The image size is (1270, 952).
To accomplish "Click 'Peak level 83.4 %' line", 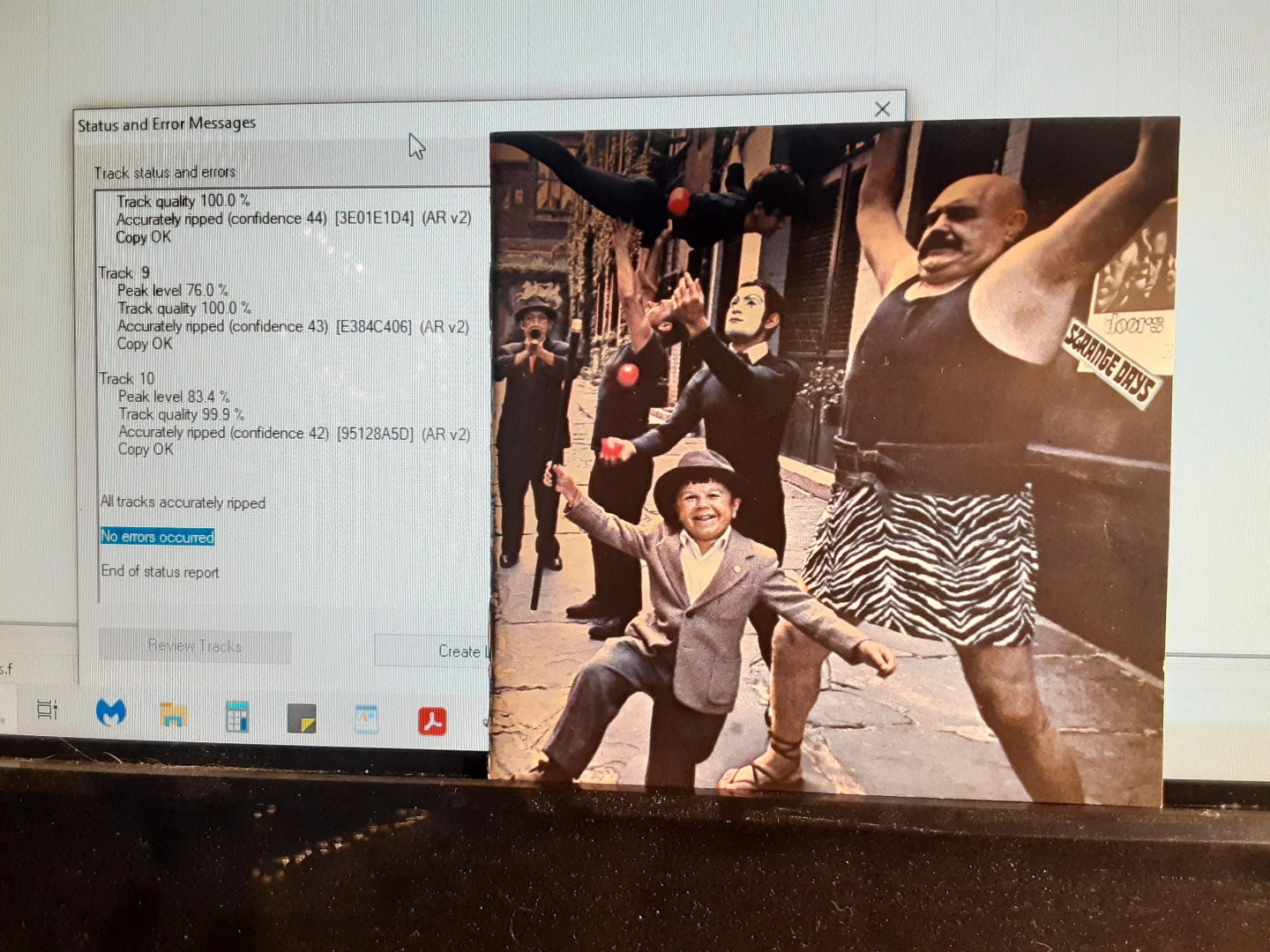I will [174, 397].
